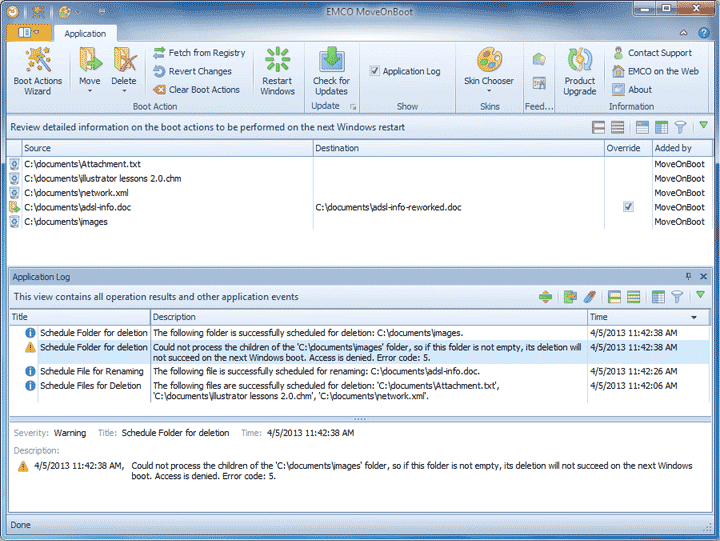Select the Application ribbon tab
The width and height of the screenshot is (720, 541).
85,33
